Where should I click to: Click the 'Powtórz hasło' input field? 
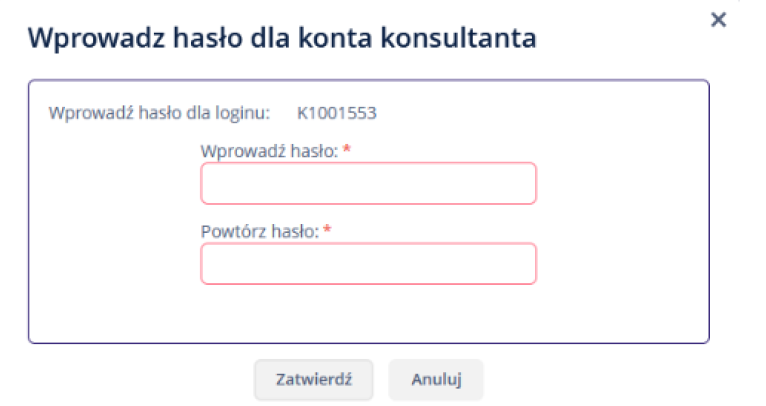(x=368, y=263)
